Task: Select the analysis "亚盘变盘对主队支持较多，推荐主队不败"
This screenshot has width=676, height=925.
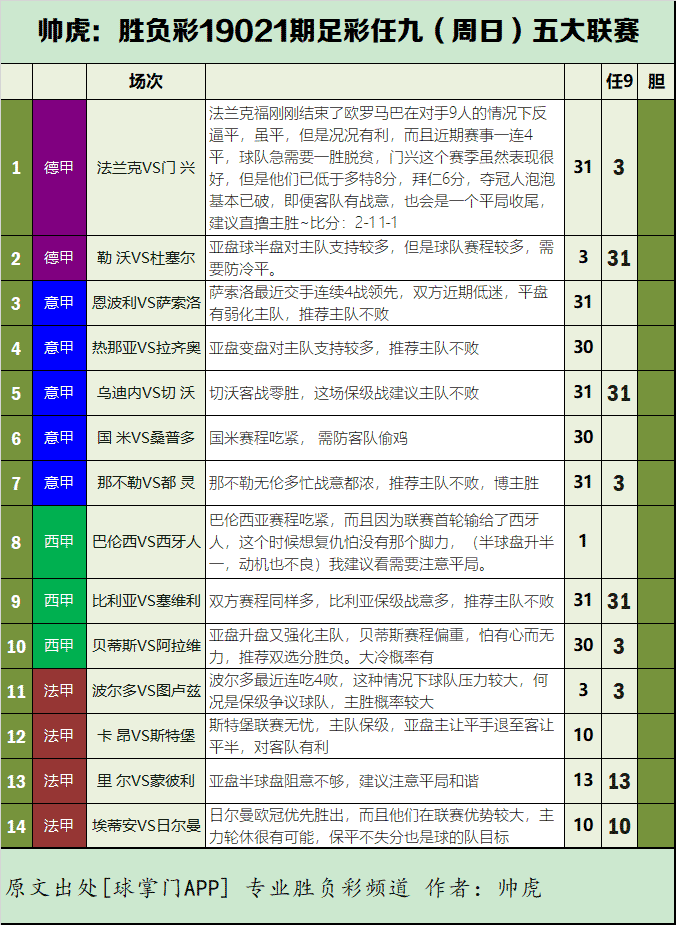Action: tap(385, 347)
